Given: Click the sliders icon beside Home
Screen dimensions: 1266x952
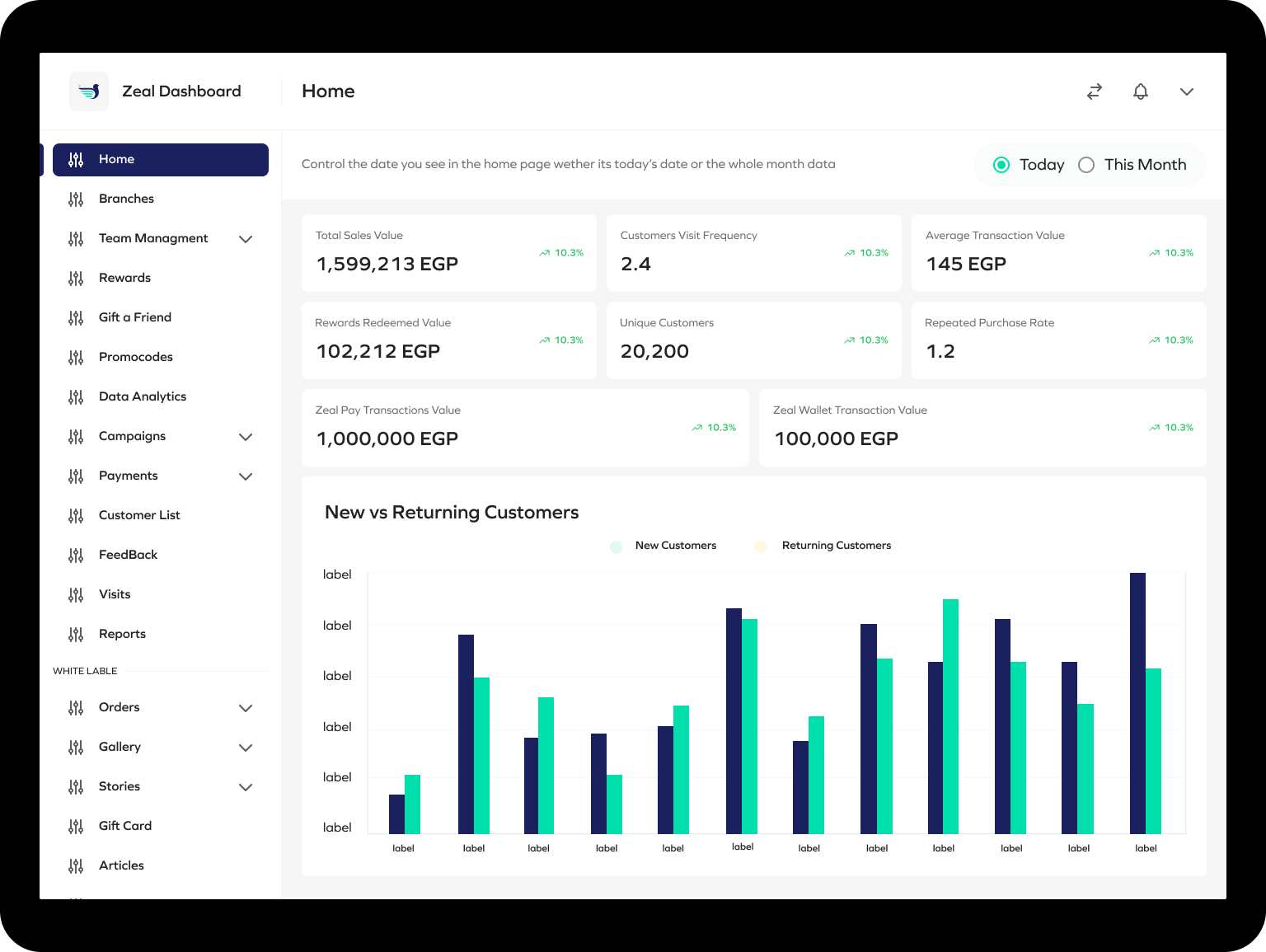Looking at the screenshot, I should point(76,160).
